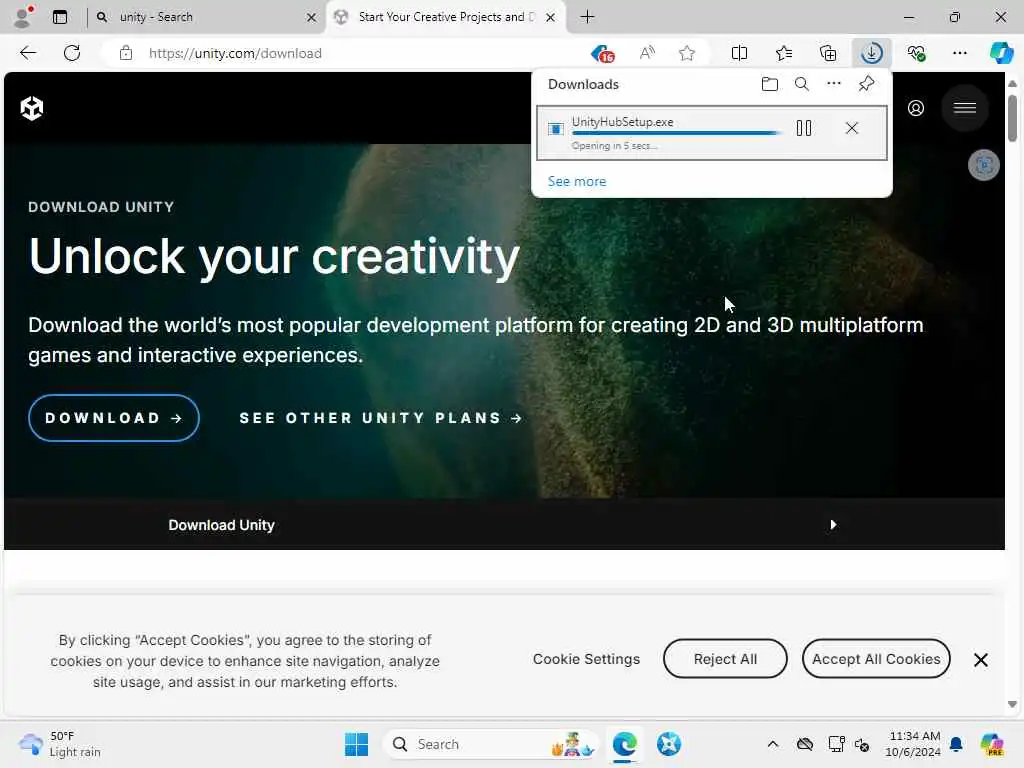This screenshot has height=768, width=1024.
Task: Show hidden tray icons chevron
Action: coord(773,744)
